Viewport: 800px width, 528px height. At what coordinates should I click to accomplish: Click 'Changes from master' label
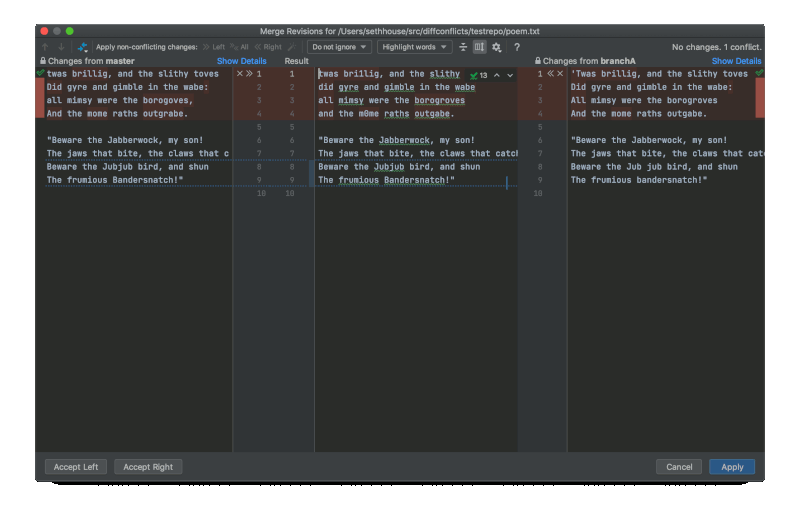point(91,61)
